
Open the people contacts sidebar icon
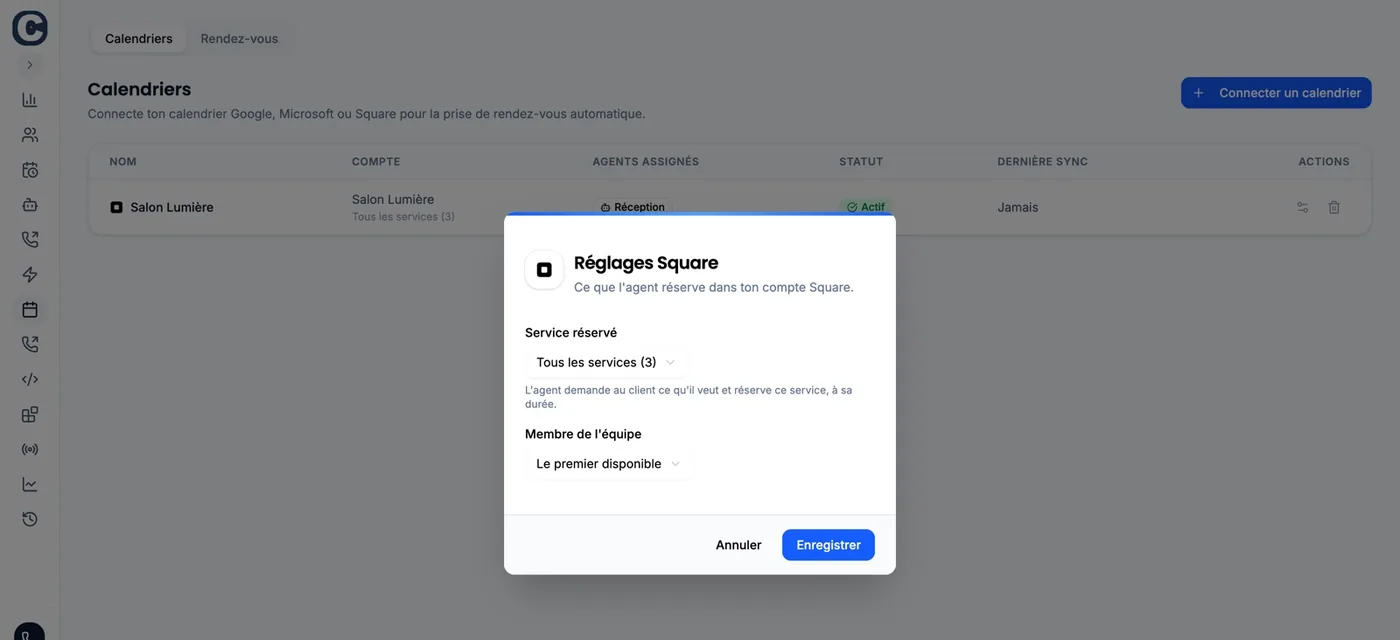pyautogui.click(x=30, y=135)
